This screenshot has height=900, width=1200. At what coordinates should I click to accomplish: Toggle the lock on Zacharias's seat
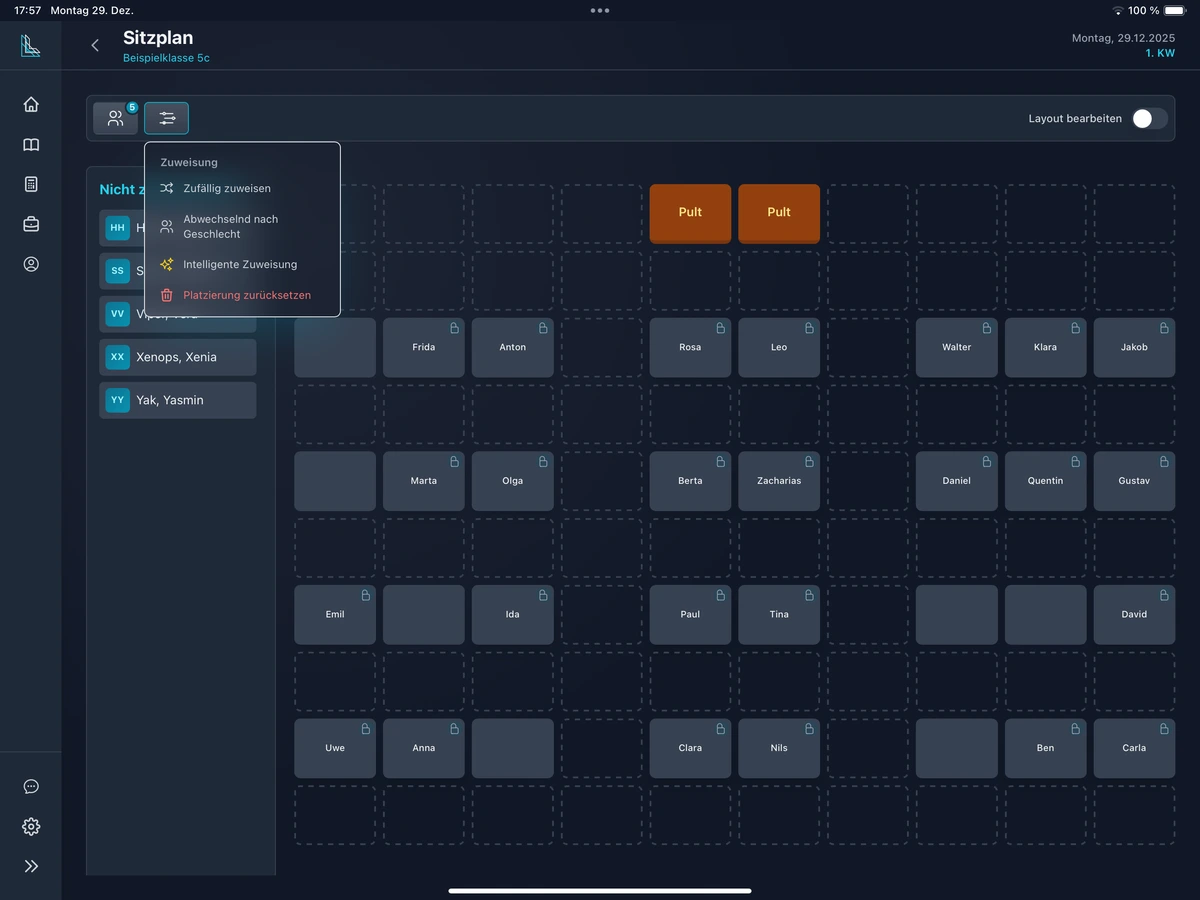coord(808,462)
